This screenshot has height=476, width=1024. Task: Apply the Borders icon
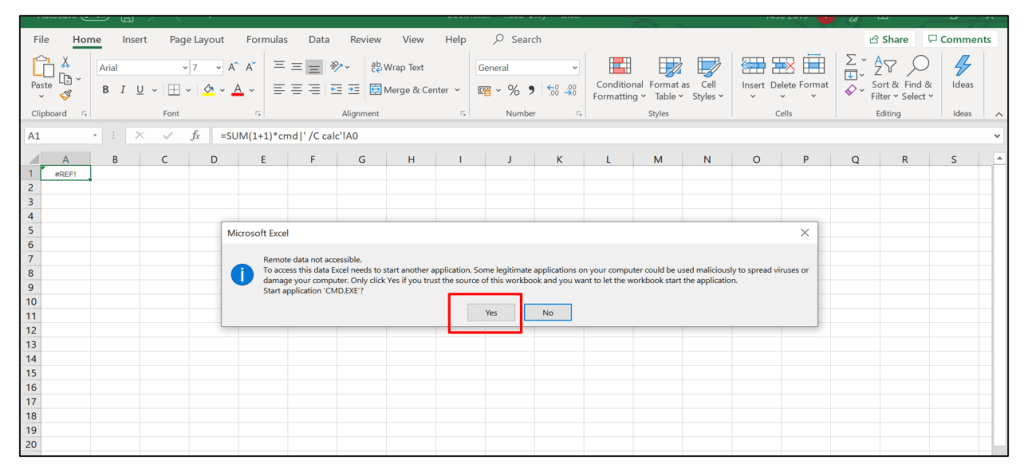[174, 90]
